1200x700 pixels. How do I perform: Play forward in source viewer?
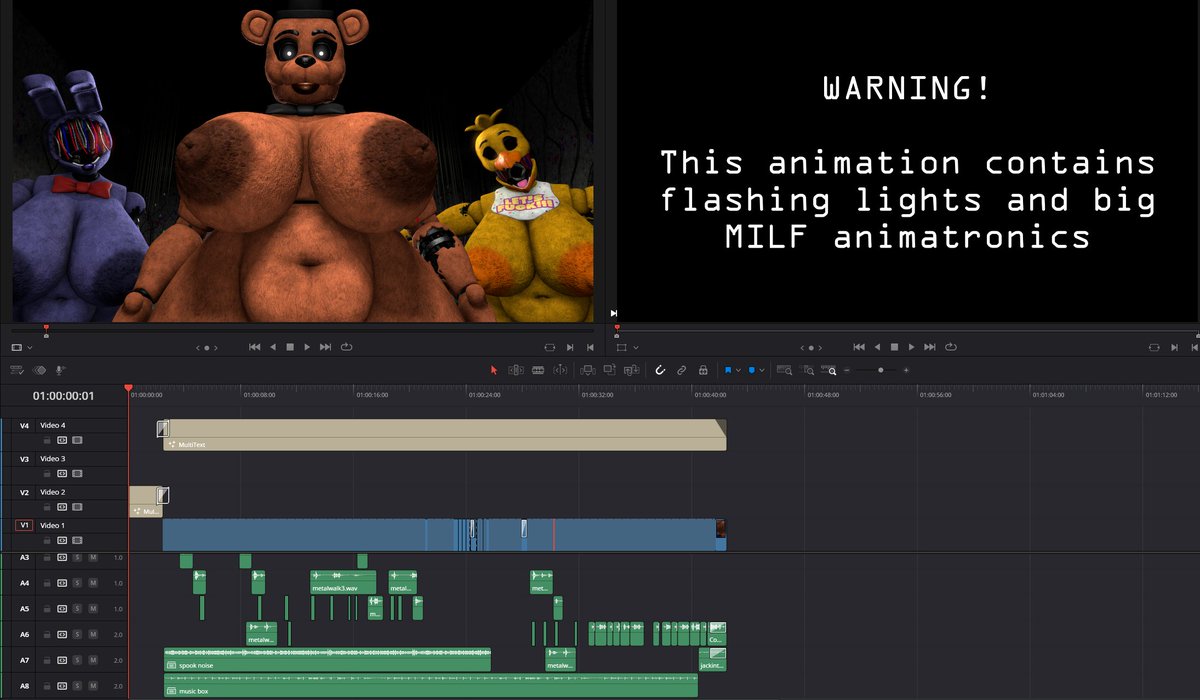tap(306, 347)
